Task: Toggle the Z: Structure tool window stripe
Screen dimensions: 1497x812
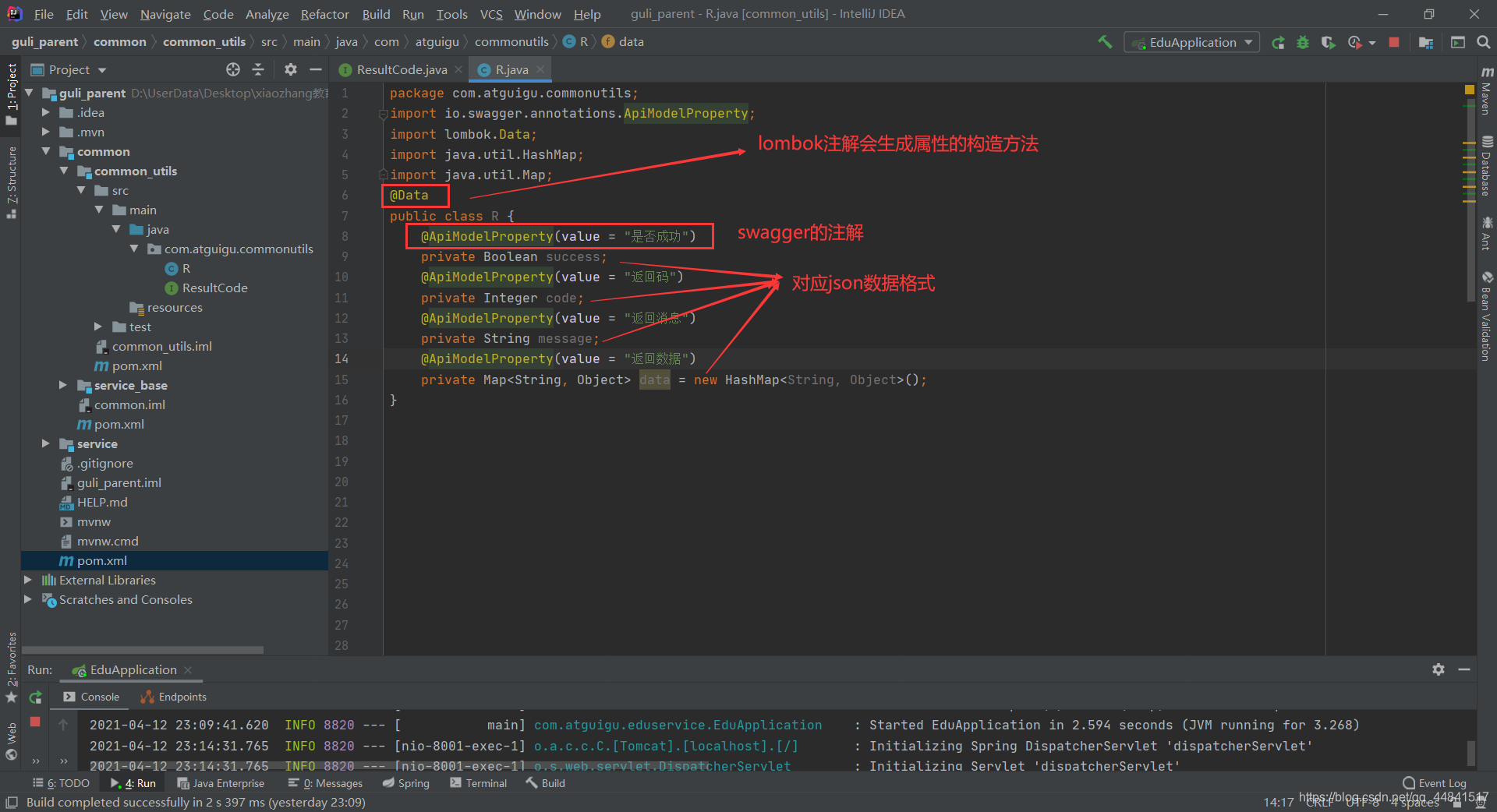Action: point(11,182)
